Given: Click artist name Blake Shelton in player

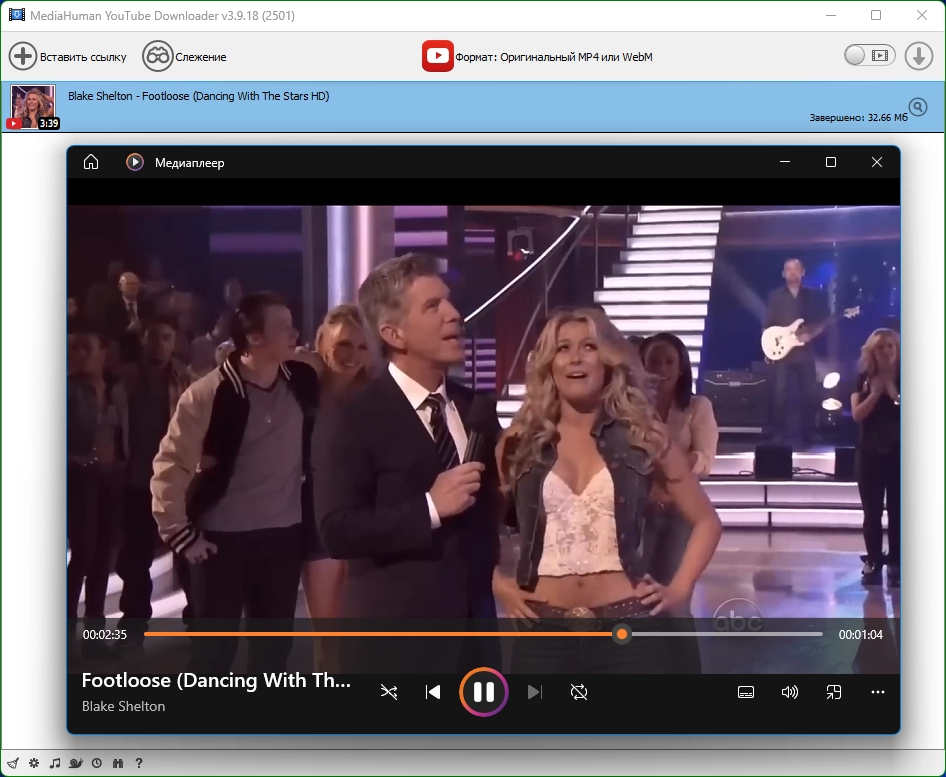Looking at the screenshot, I should (123, 706).
